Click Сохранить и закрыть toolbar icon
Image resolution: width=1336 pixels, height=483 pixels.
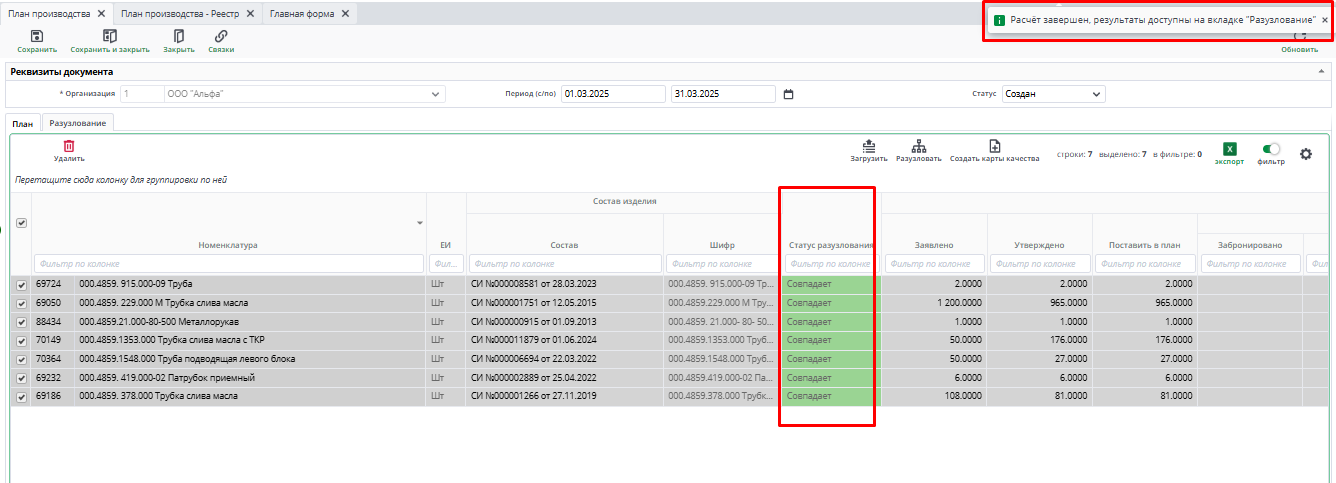(110, 36)
